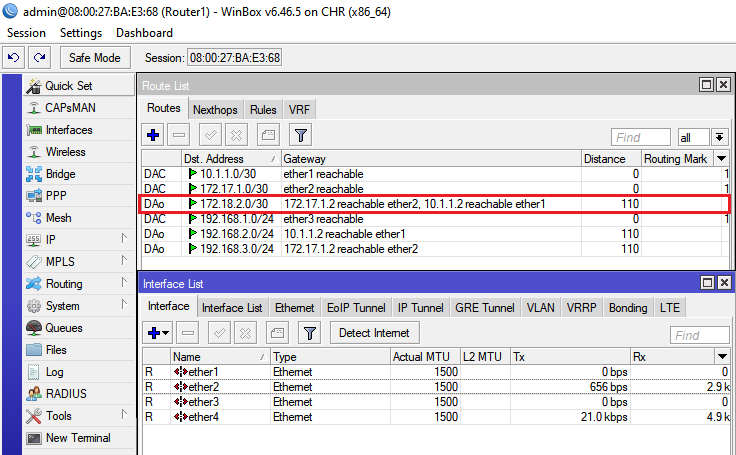Click the Detect Internet button
Image resolution: width=736 pixels, height=455 pixels.
[374, 333]
